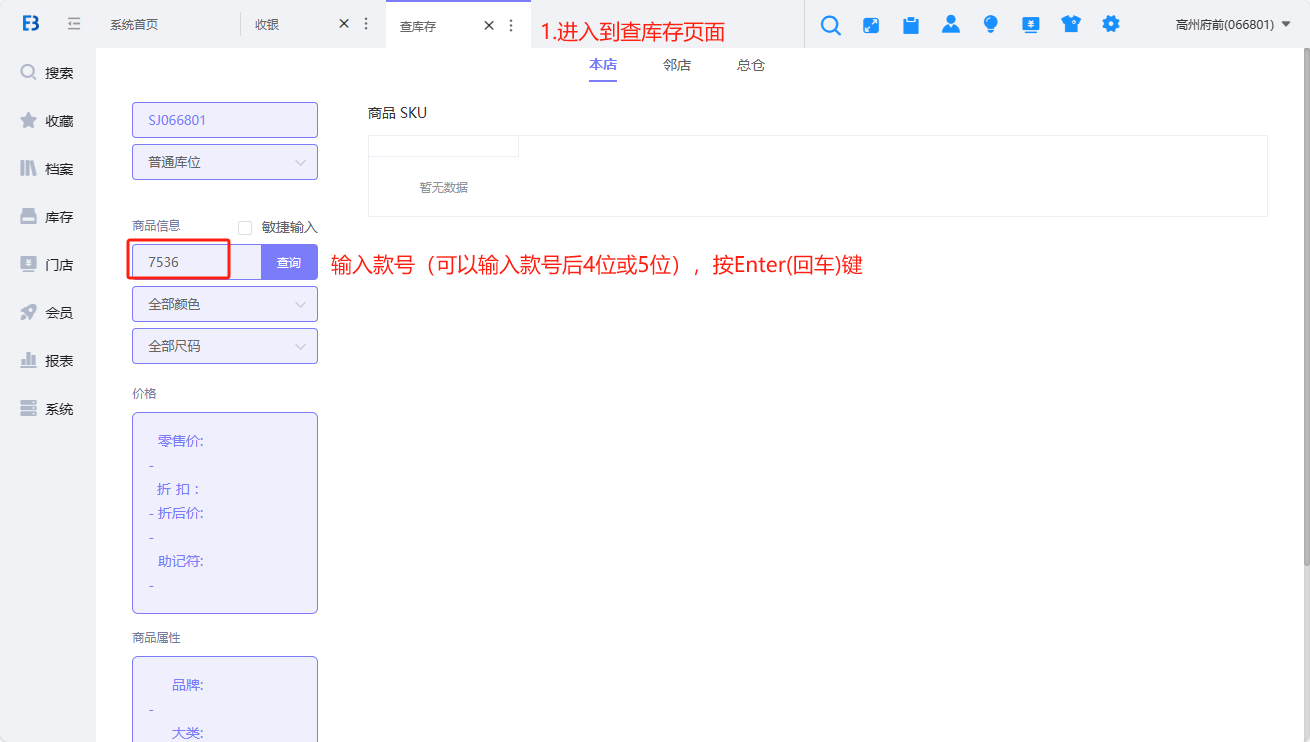1310x742 pixels.
Task: Open the search magnifier in top toolbar
Action: pos(831,25)
